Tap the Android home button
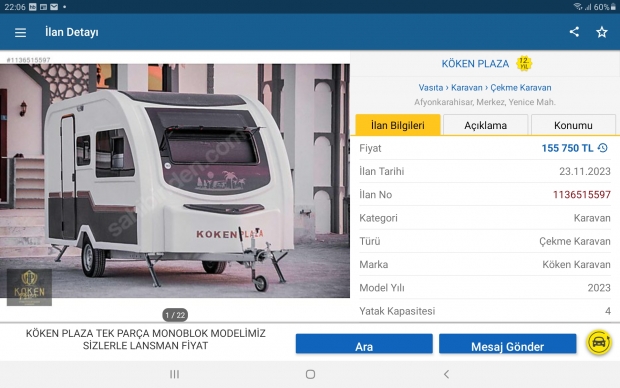620x388 pixels. coord(310,374)
